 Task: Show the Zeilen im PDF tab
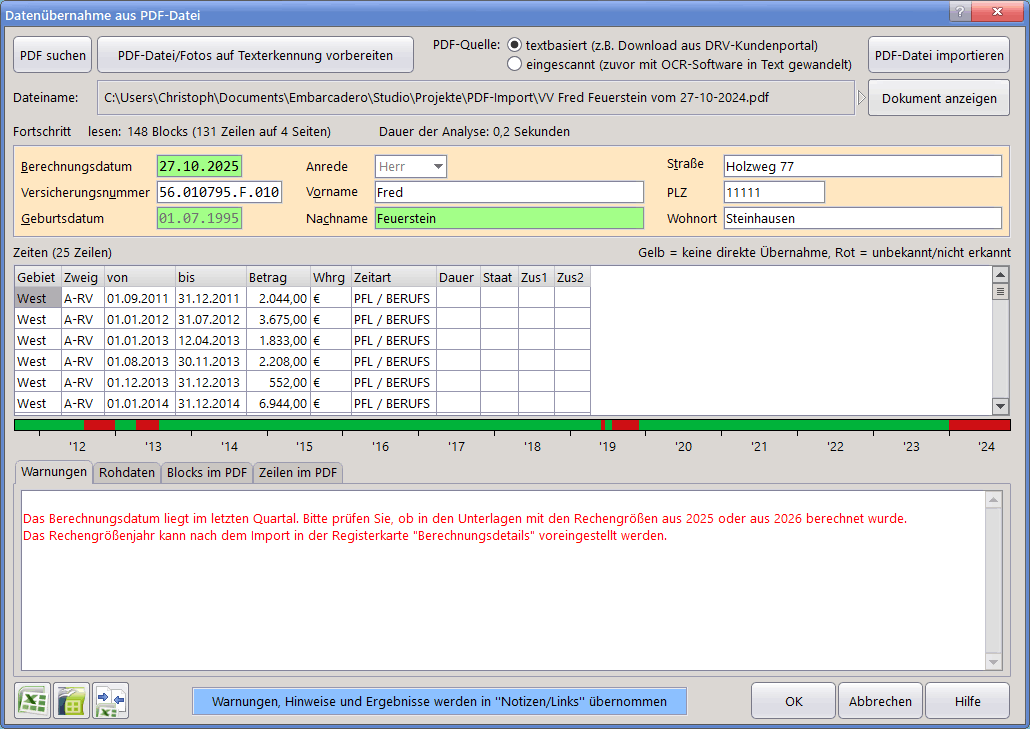pyautogui.click(x=298, y=473)
